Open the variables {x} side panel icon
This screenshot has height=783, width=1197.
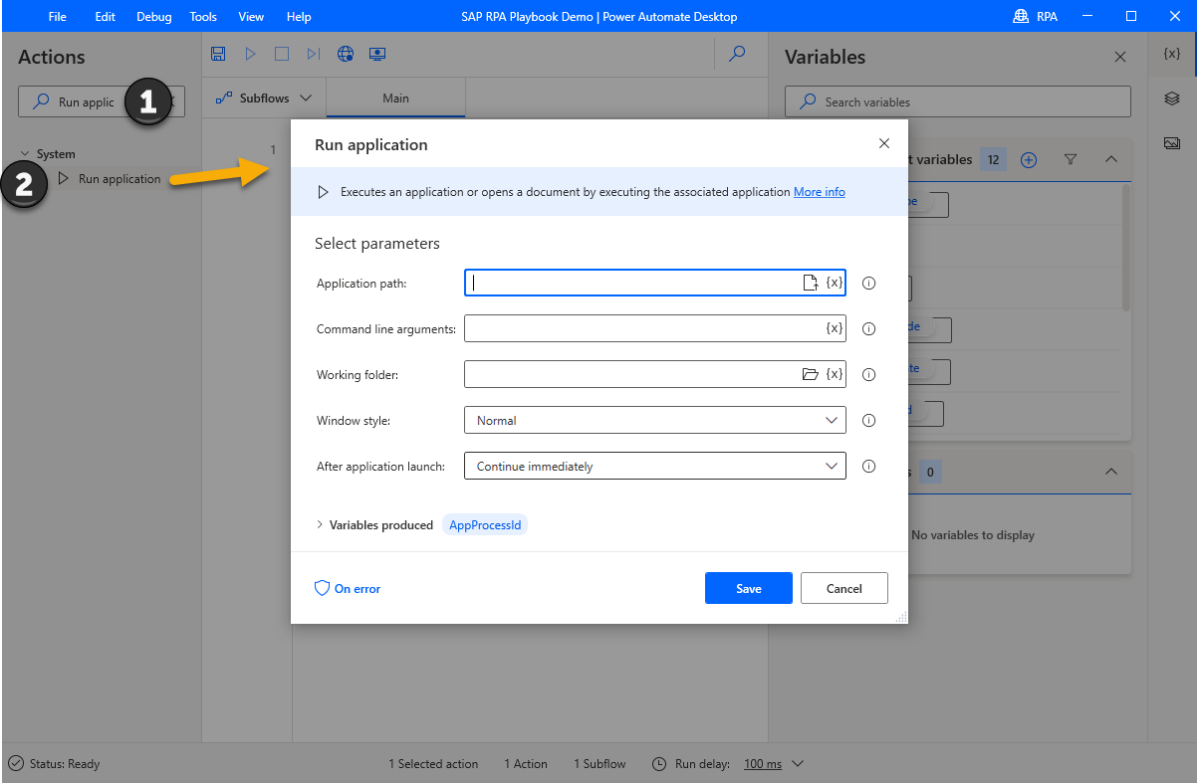[x=1172, y=53]
